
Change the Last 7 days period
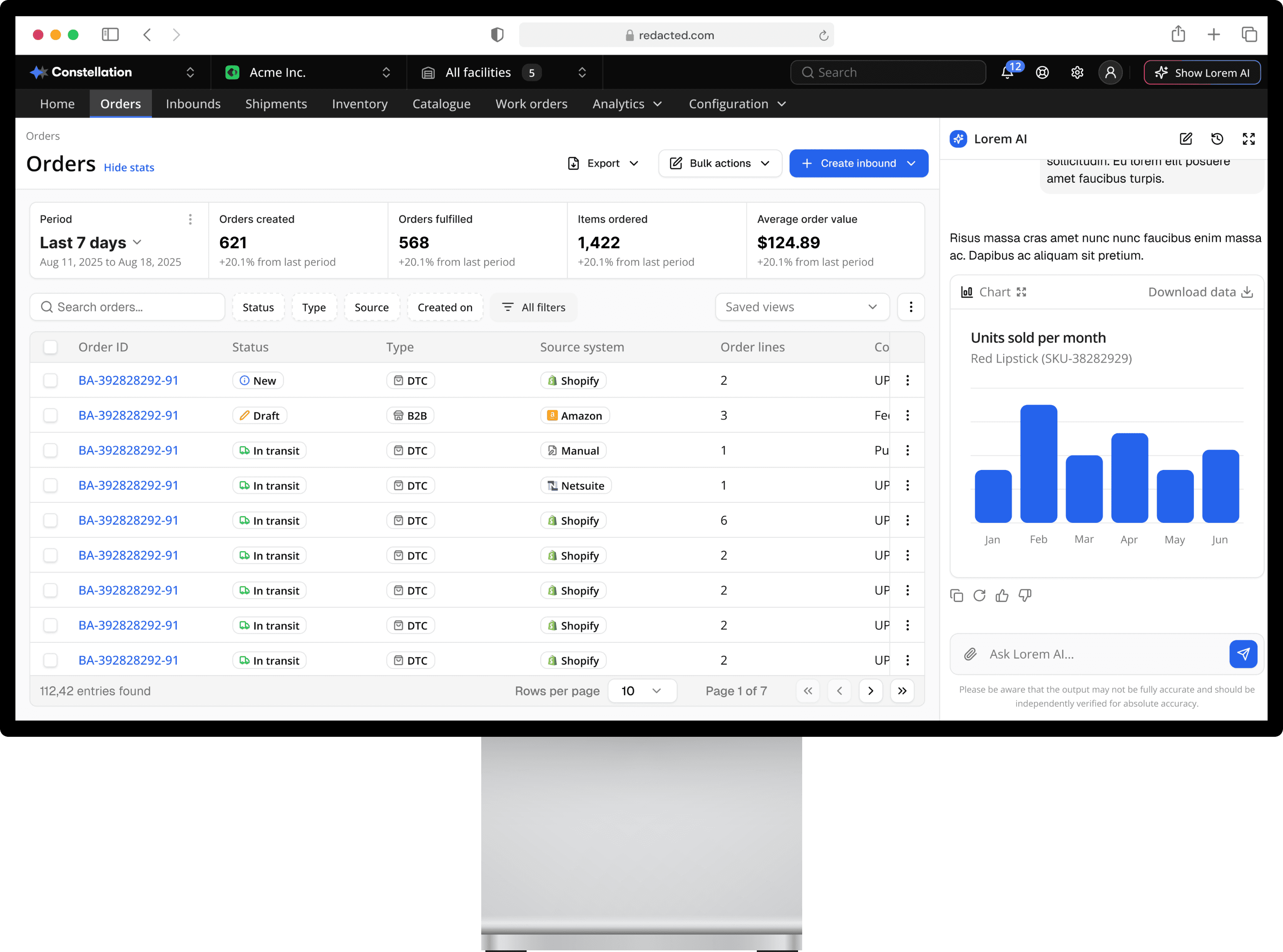(x=90, y=243)
